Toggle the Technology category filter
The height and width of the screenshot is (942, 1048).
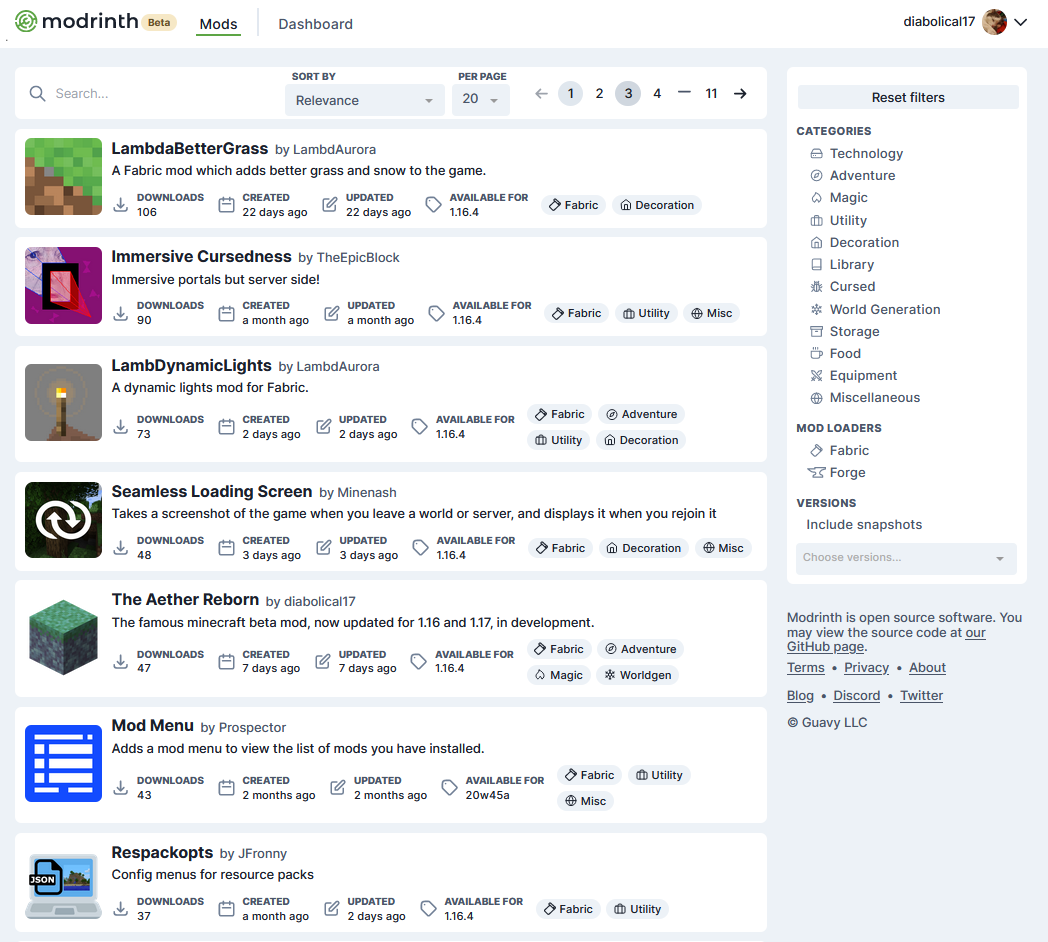[865, 153]
